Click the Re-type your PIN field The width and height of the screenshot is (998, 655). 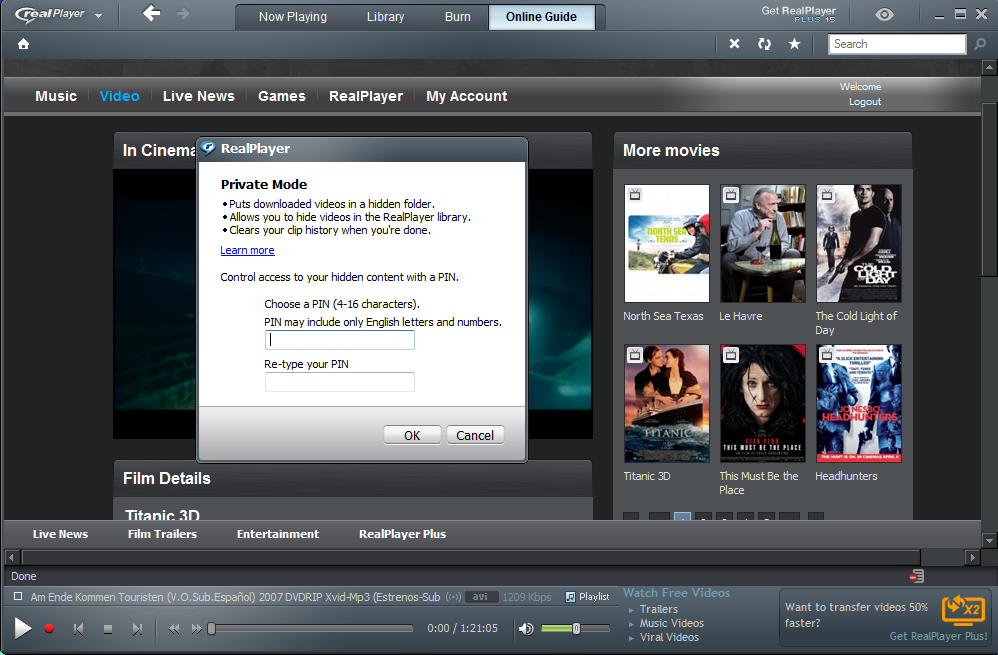click(340, 382)
